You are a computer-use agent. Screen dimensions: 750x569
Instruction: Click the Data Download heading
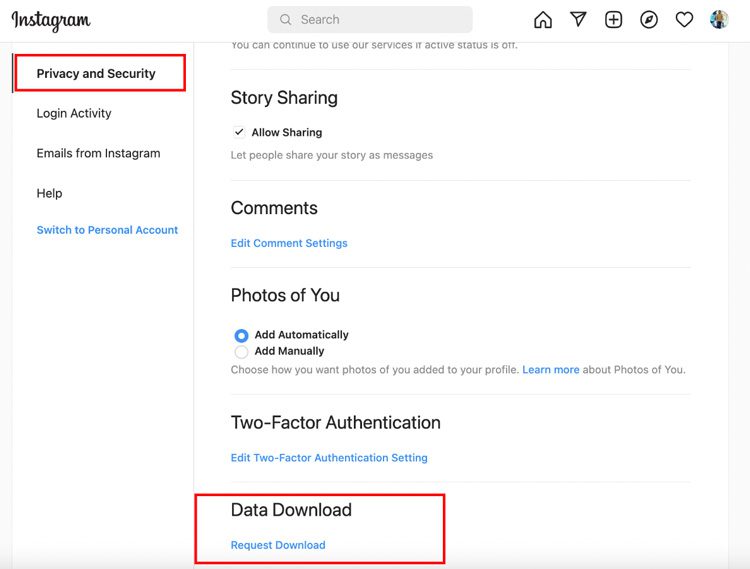click(x=291, y=510)
